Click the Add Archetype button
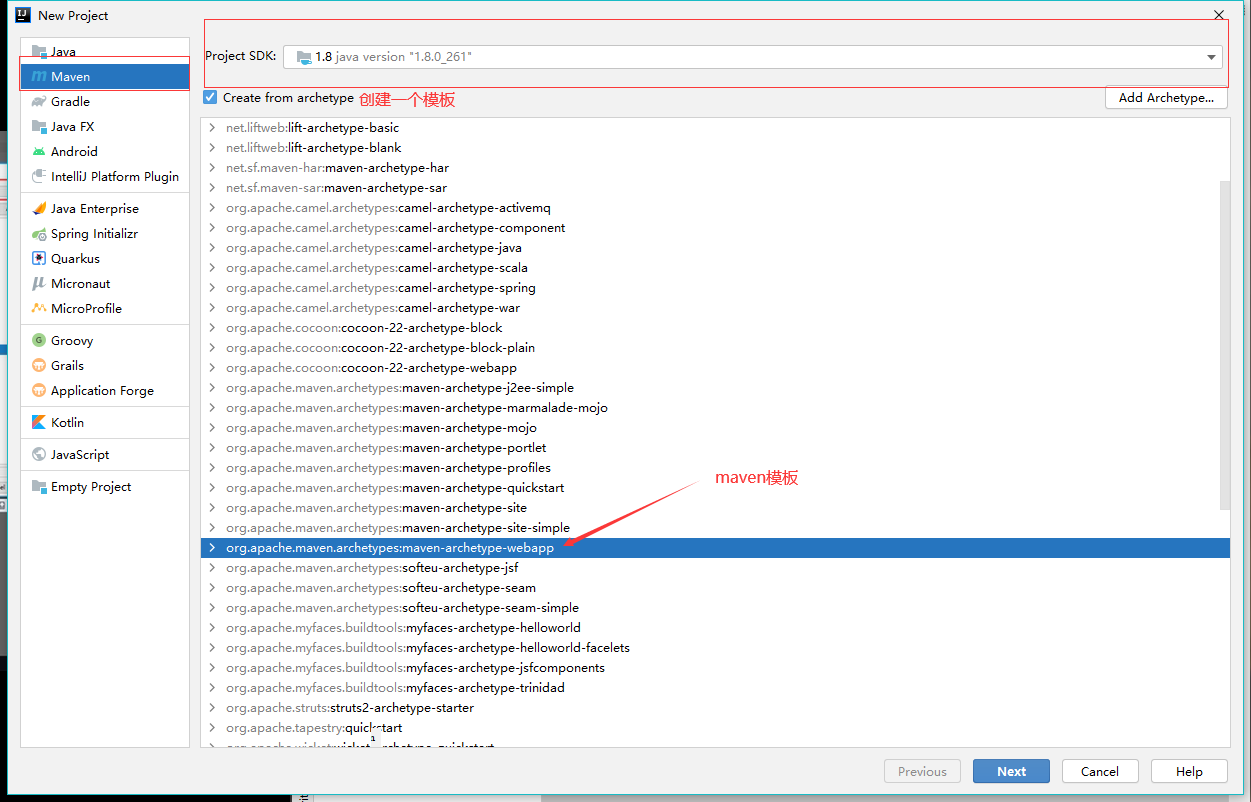Screen dimensions: 1251x802 coord(1166,98)
